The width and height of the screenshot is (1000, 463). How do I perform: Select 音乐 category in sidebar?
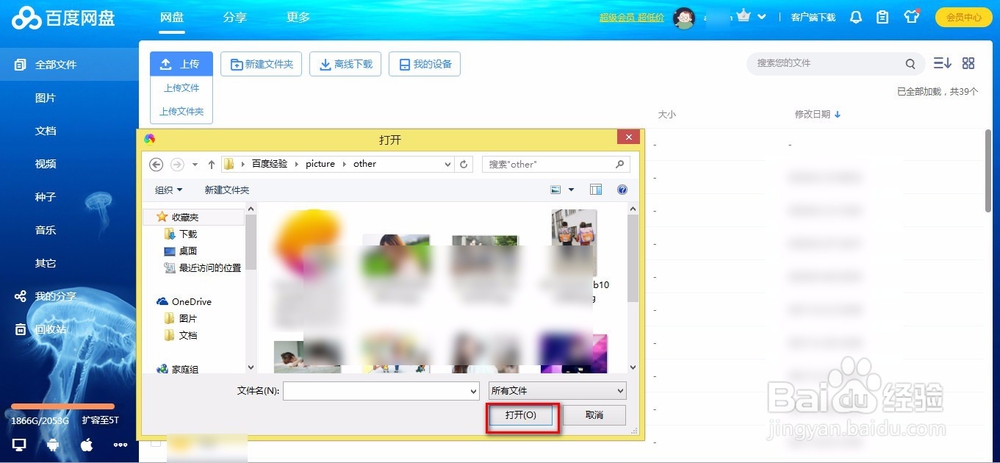[45, 230]
